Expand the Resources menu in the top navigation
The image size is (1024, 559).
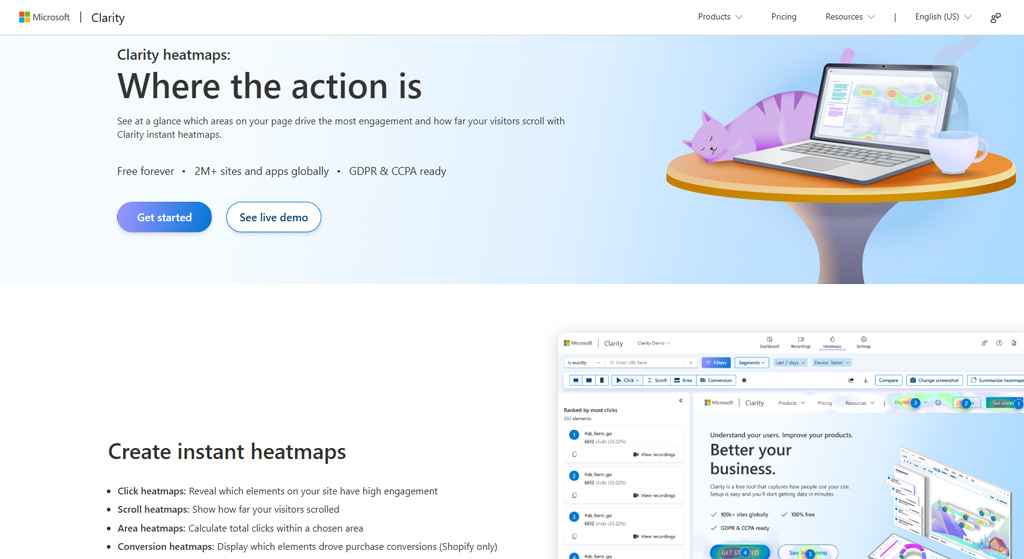(x=850, y=17)
